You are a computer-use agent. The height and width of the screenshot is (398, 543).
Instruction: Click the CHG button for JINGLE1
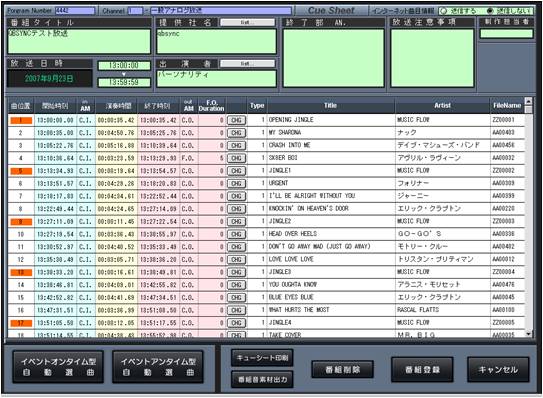[x=236, y=171]
